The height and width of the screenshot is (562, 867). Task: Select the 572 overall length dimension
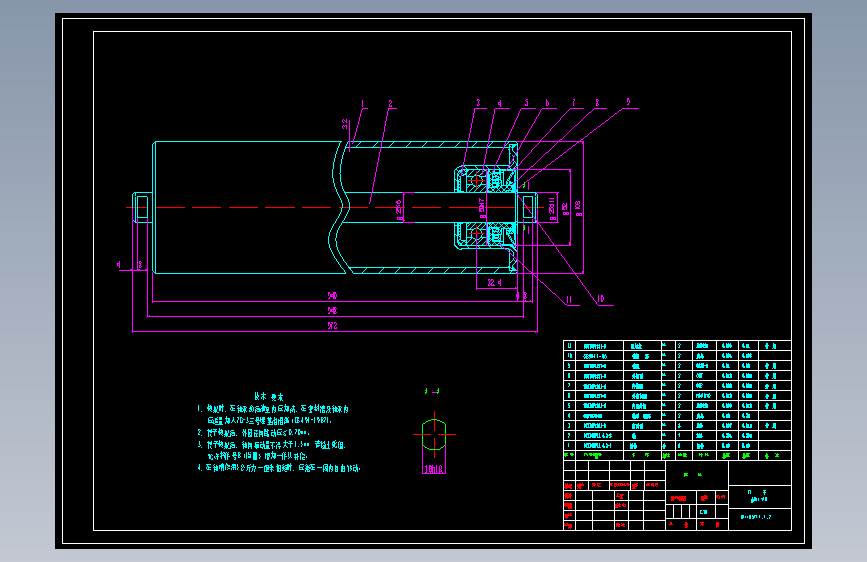click(332, 326)
